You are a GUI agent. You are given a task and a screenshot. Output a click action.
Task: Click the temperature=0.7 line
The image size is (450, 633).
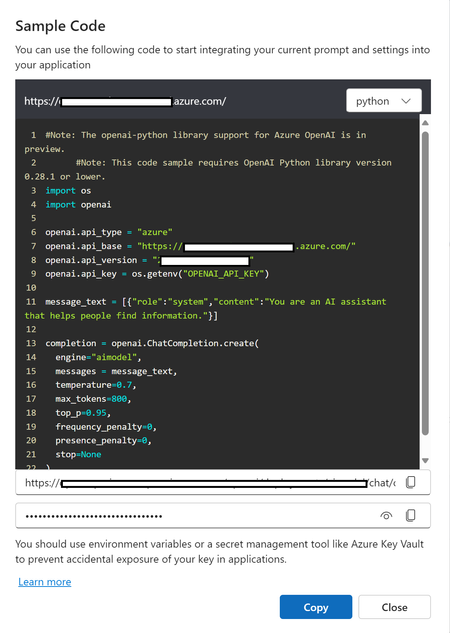pos(96,385)
